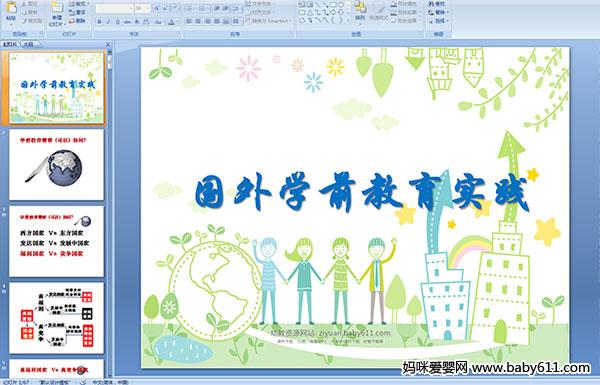600x385 pixels.
Task: Switch to the Outline tab in the slide pane
Action: point(29,44)
